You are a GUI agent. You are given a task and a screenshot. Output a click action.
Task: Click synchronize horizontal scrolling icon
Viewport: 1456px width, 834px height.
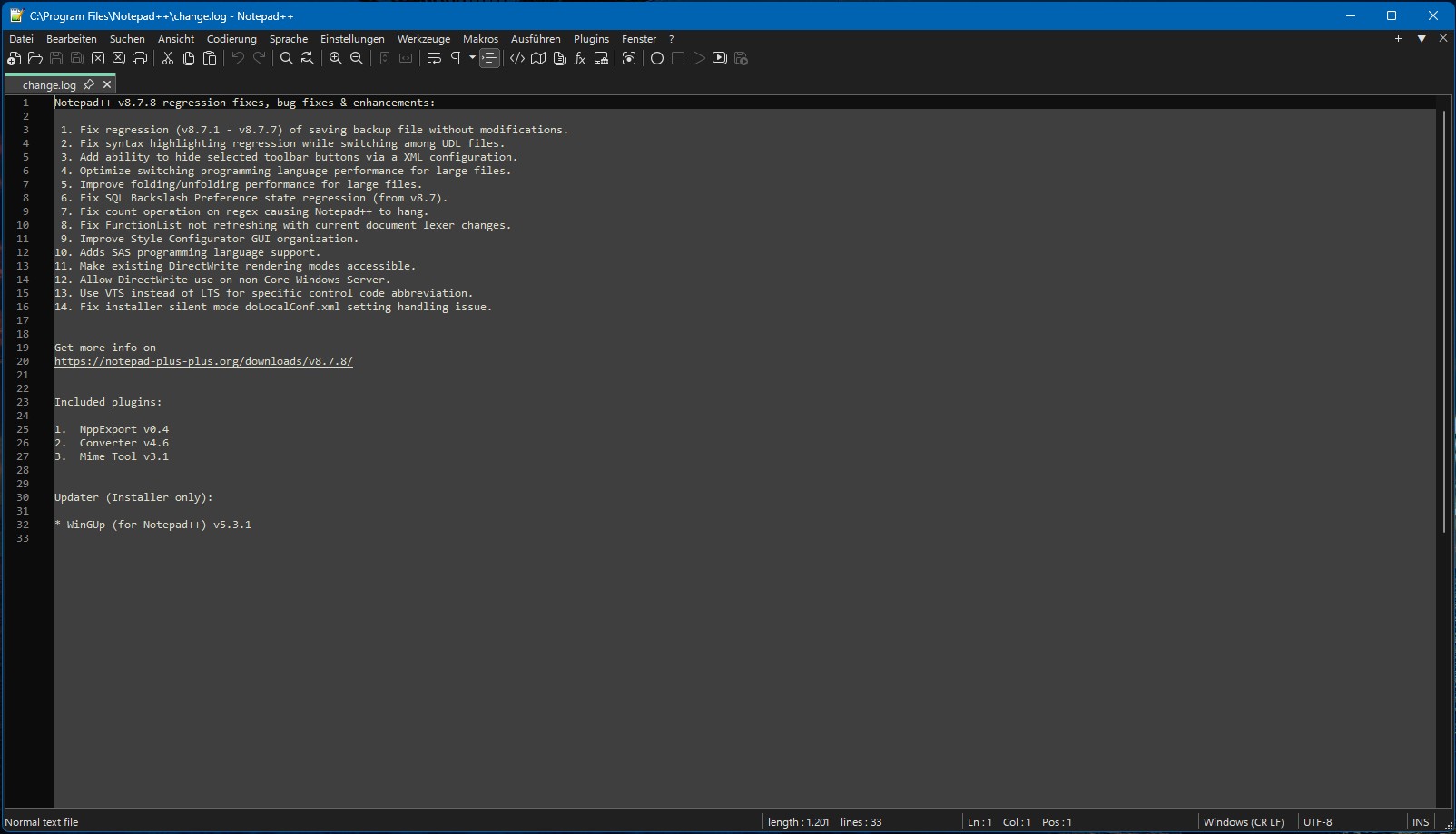(x=406, y=58)
